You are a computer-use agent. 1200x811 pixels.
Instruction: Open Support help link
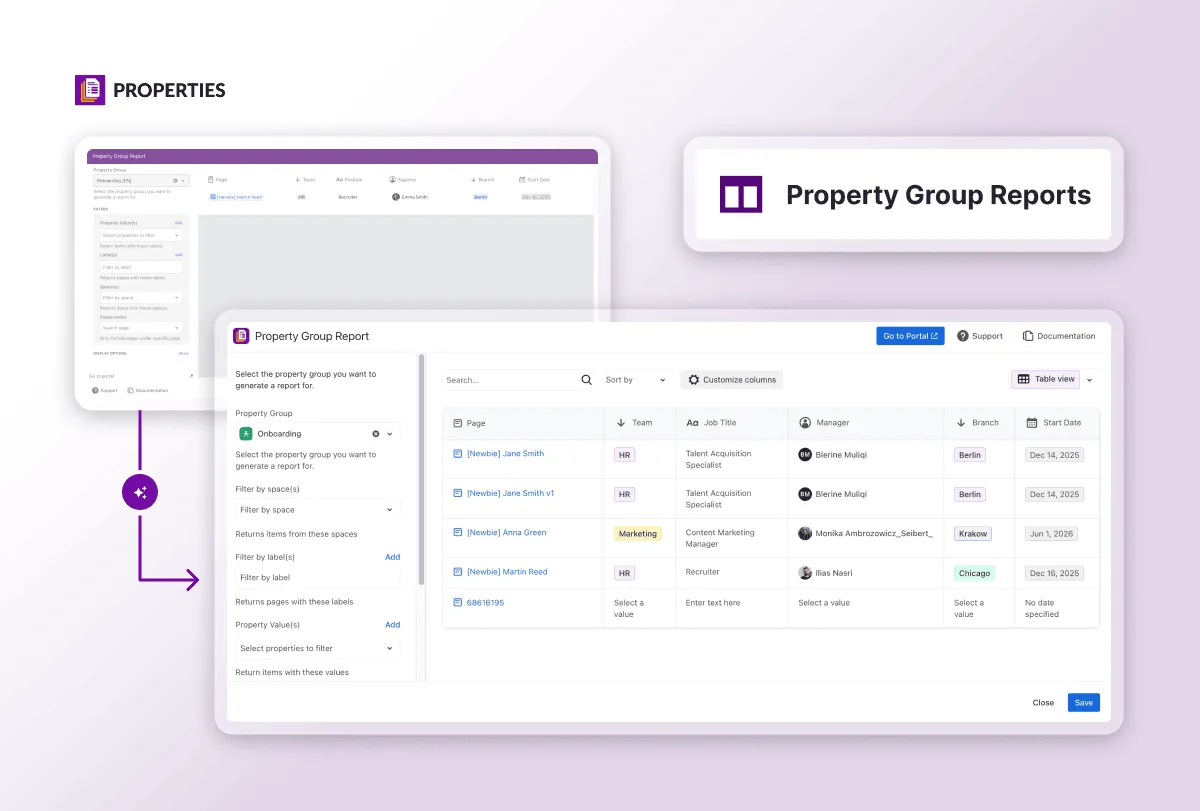(x=980, y=336)
